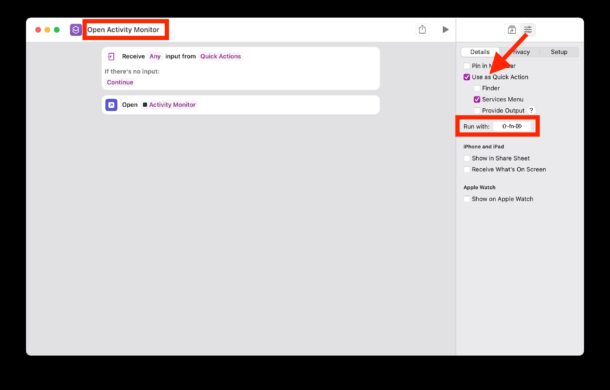Switch to the Details tab
610x390 pixels.
coord(480,52)
